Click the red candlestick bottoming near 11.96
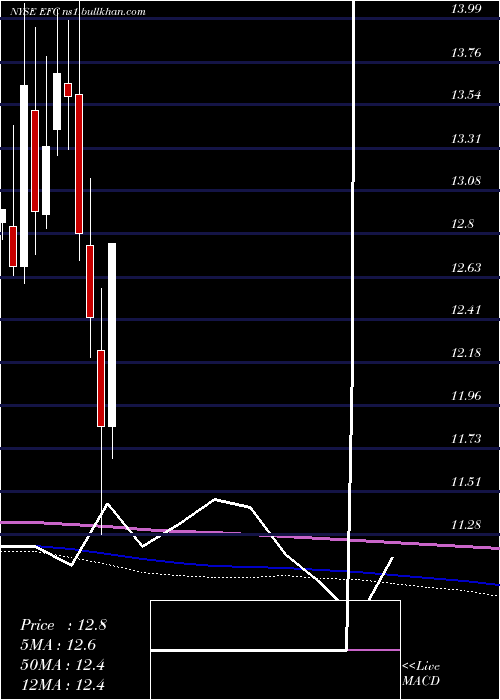Viewport: 500px width, 700px height. pyautogui.click(x=101, y=388)
